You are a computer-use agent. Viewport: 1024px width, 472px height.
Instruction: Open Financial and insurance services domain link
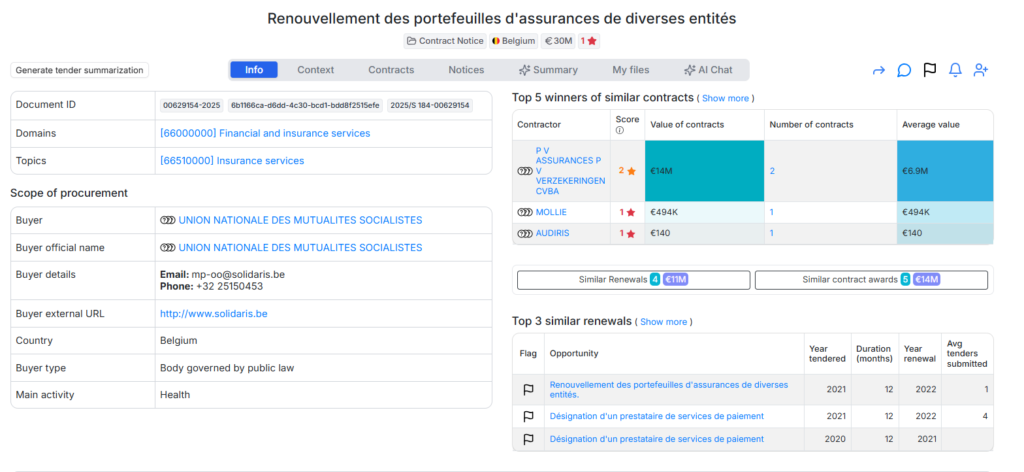point(265,133)
